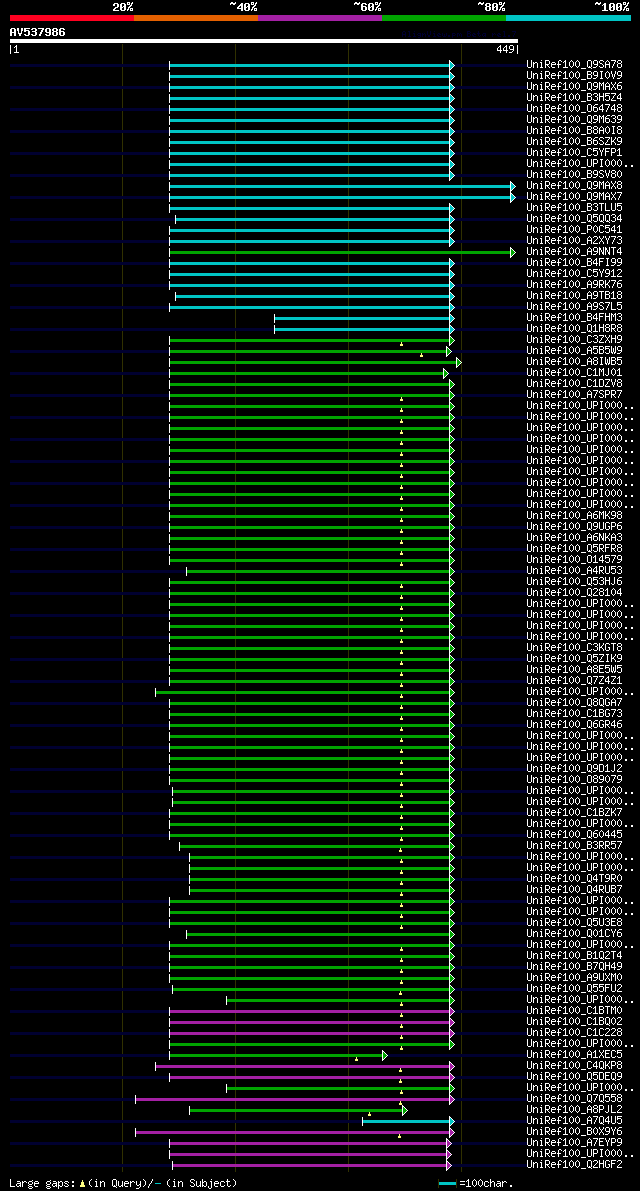
Task: Select the UniRef100_A7SPR7 label
Action: click(574, 395)
